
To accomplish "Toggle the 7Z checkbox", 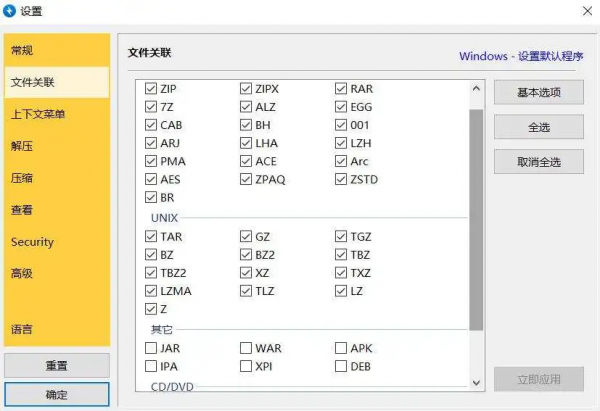I will click(x=151, y=107).
